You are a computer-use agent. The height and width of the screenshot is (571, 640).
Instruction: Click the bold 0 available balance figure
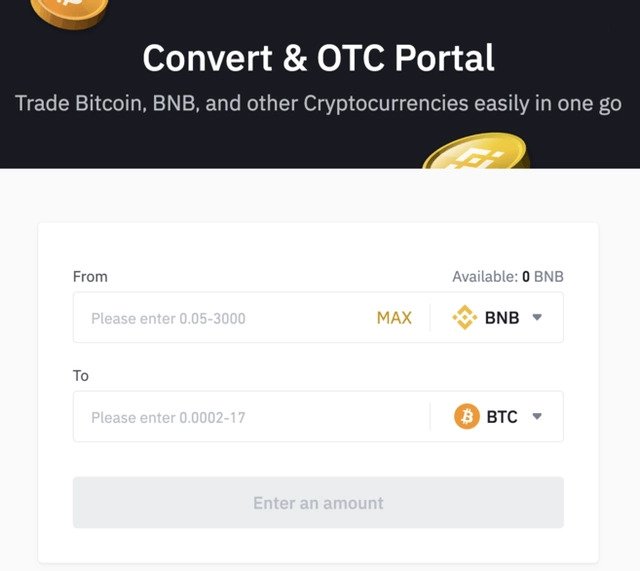coord(526,277)
